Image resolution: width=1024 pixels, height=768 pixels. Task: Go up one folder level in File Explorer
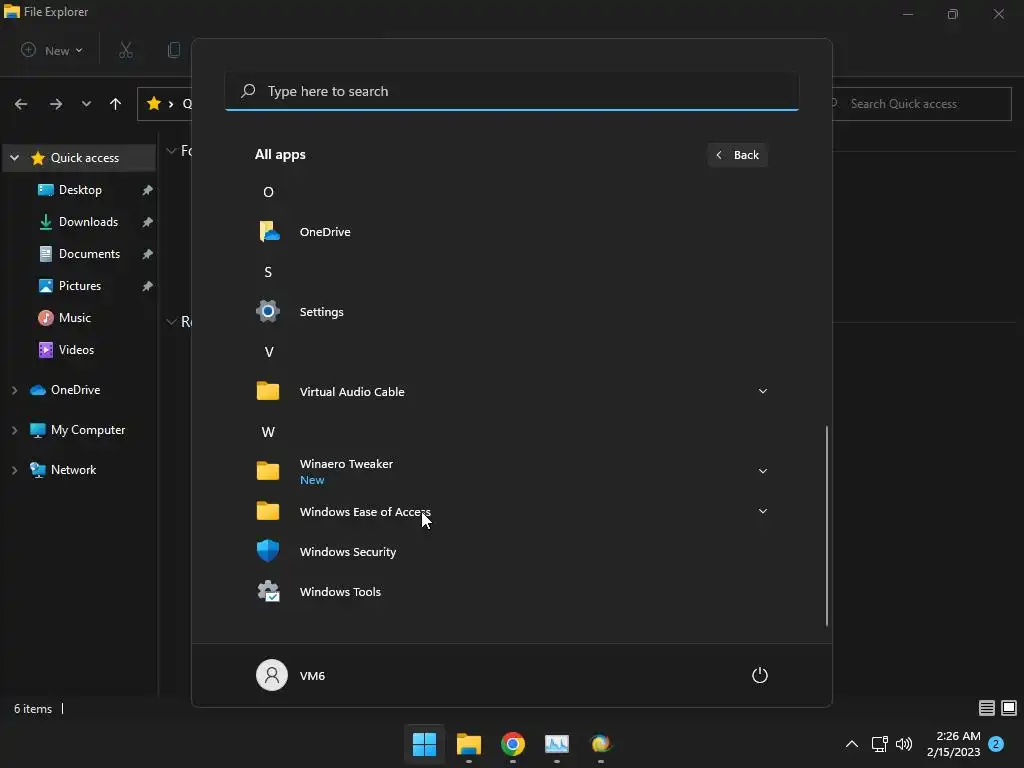116,104
